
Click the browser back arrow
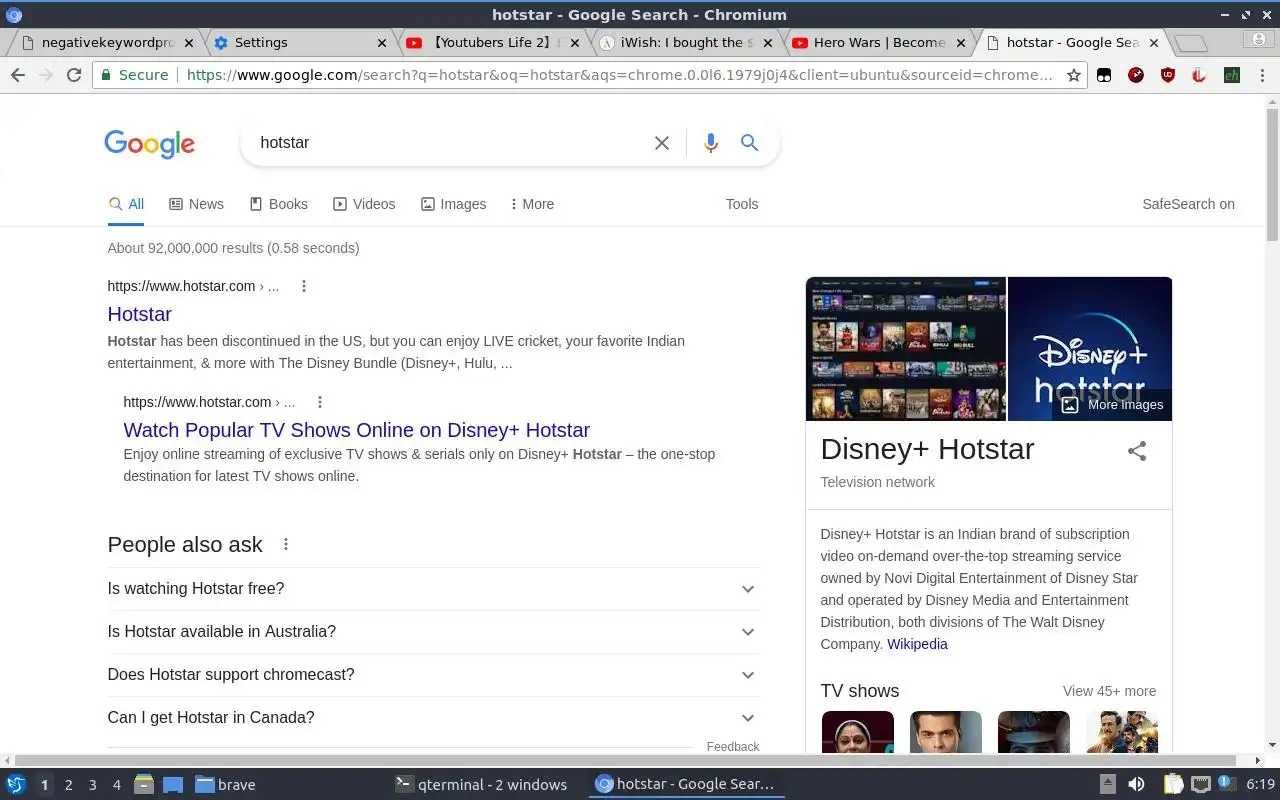[17, 75]
